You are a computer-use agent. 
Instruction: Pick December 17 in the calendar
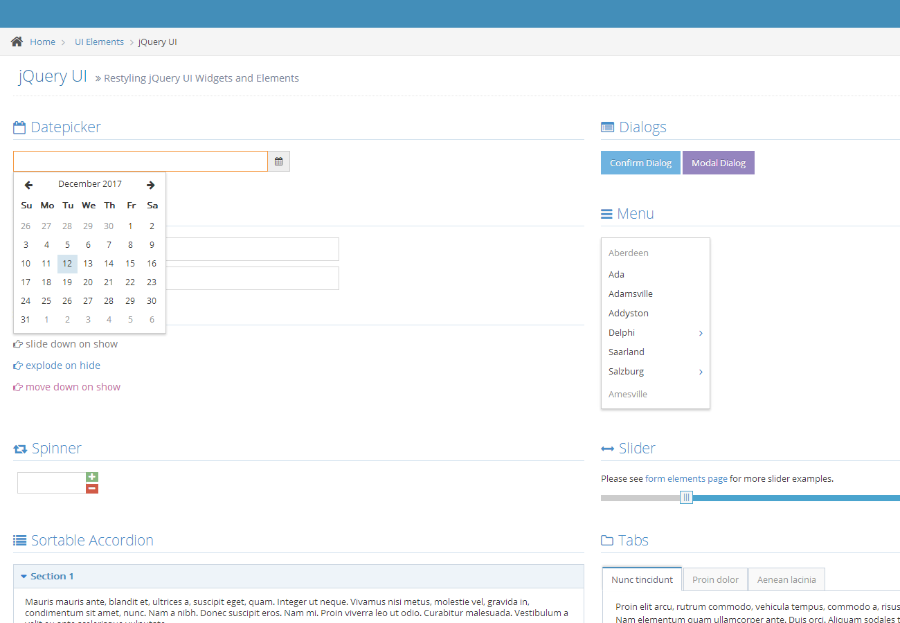click(x=25, y=283)
